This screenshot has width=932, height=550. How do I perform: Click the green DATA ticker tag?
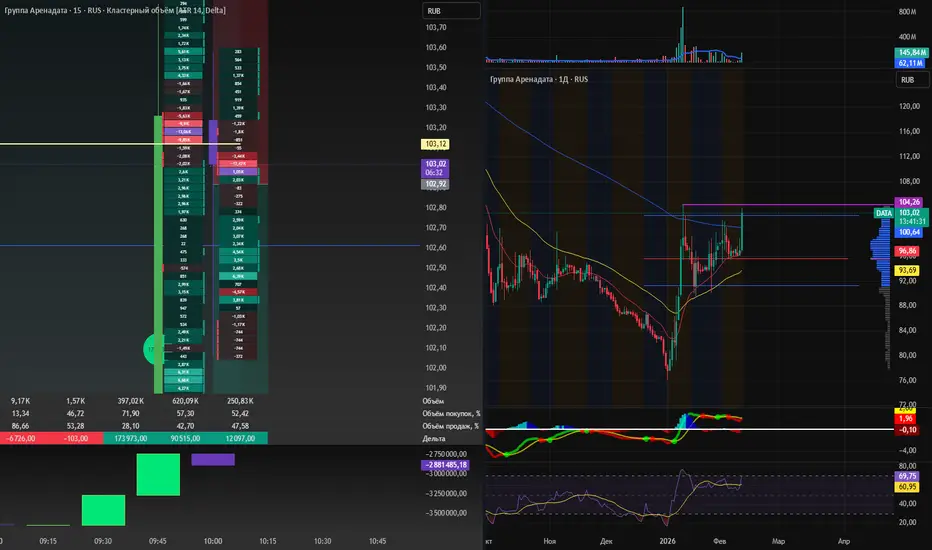(x=884, y=213)
